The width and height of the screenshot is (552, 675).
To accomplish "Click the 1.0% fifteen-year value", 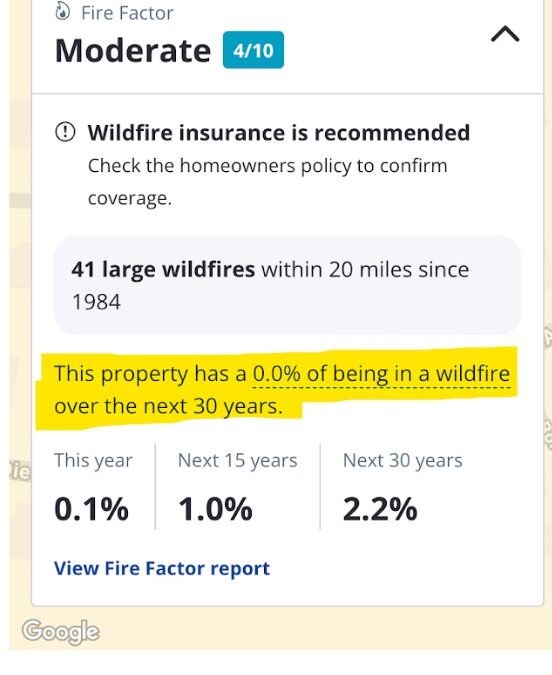I will 215,509.
